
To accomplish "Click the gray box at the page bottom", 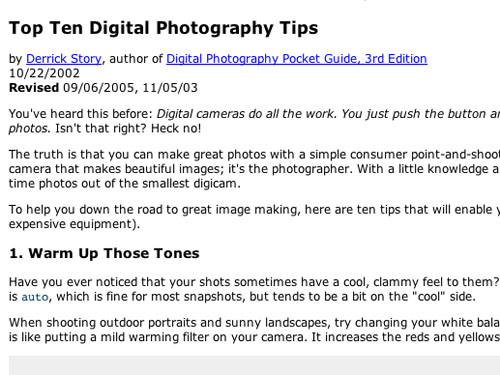I will (x=254, y=365).
